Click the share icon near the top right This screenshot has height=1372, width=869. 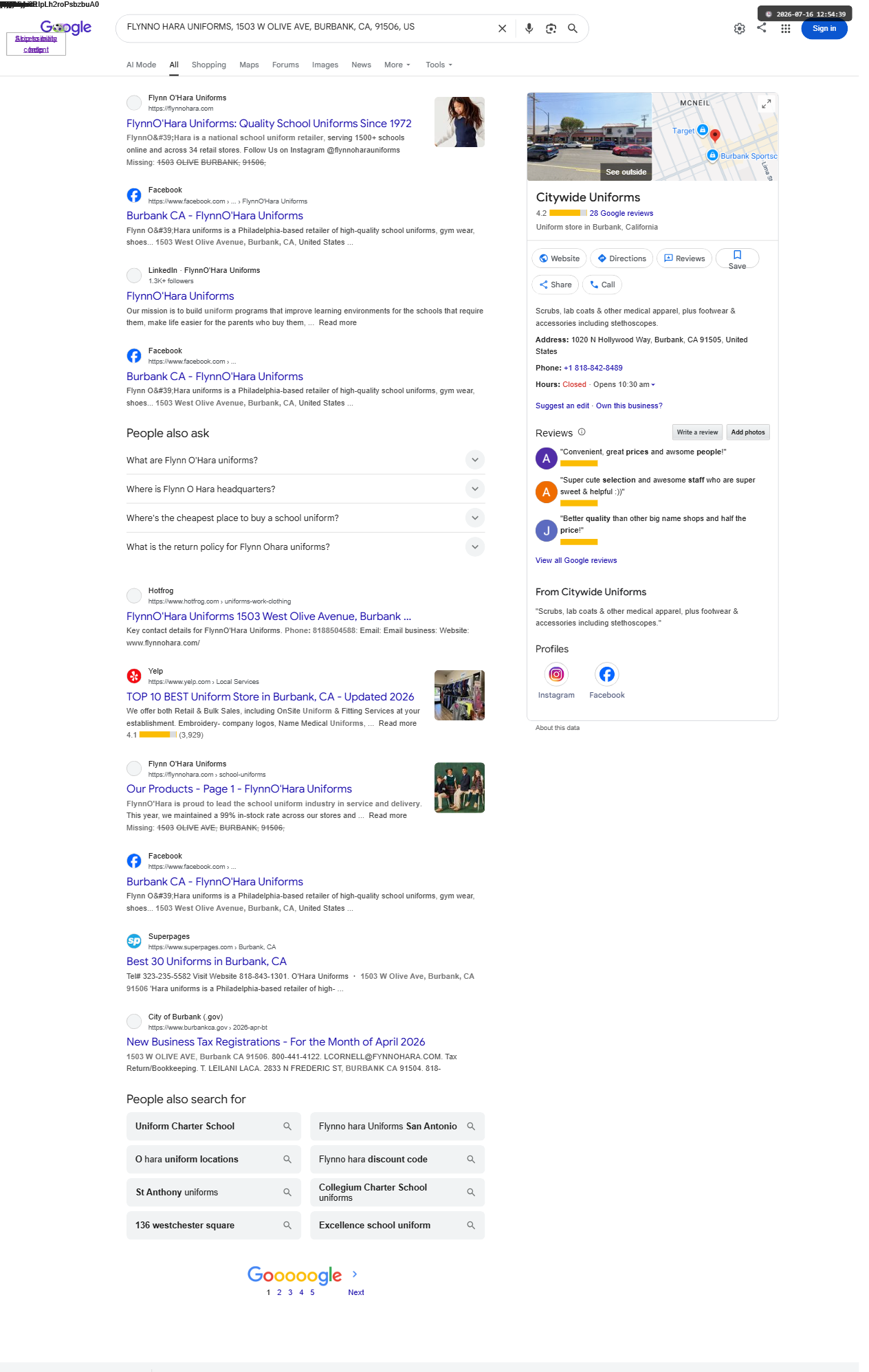[762, 27]
